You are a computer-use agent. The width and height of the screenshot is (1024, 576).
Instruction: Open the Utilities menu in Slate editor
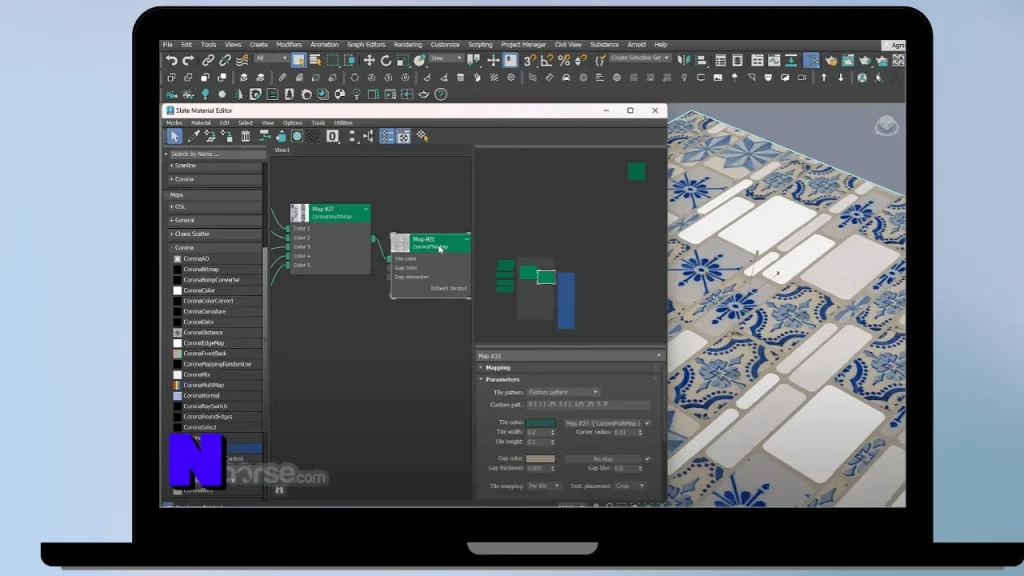(343, 123)
